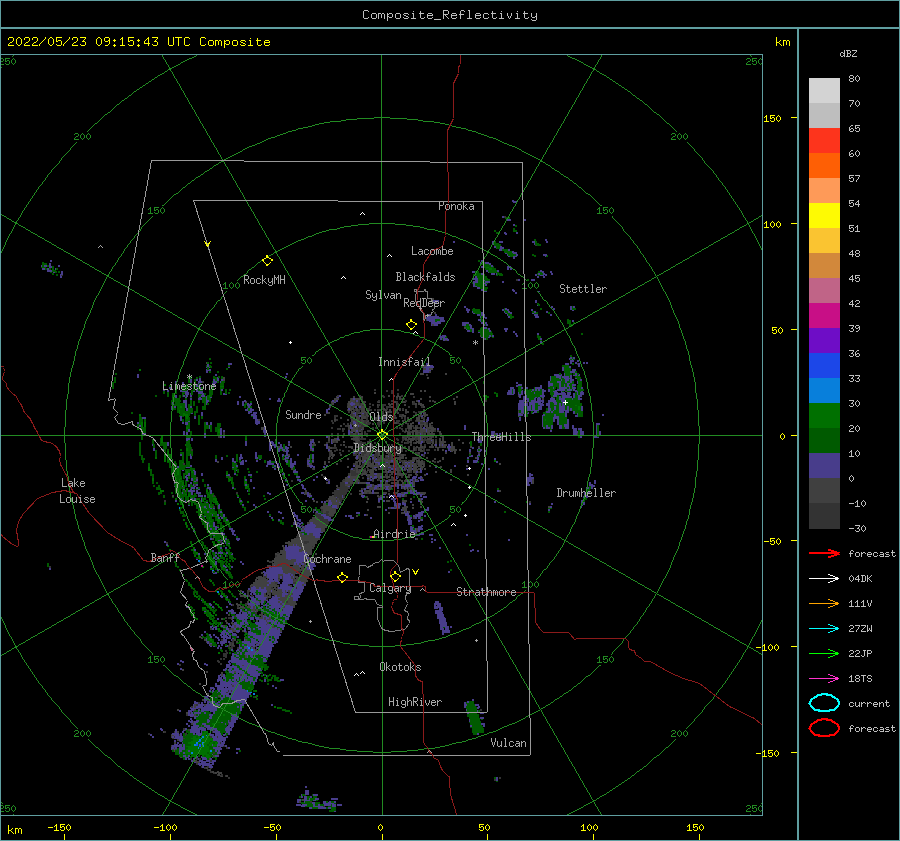Click the Lacombe city label

pyautogui.click(x=432, y=251)
